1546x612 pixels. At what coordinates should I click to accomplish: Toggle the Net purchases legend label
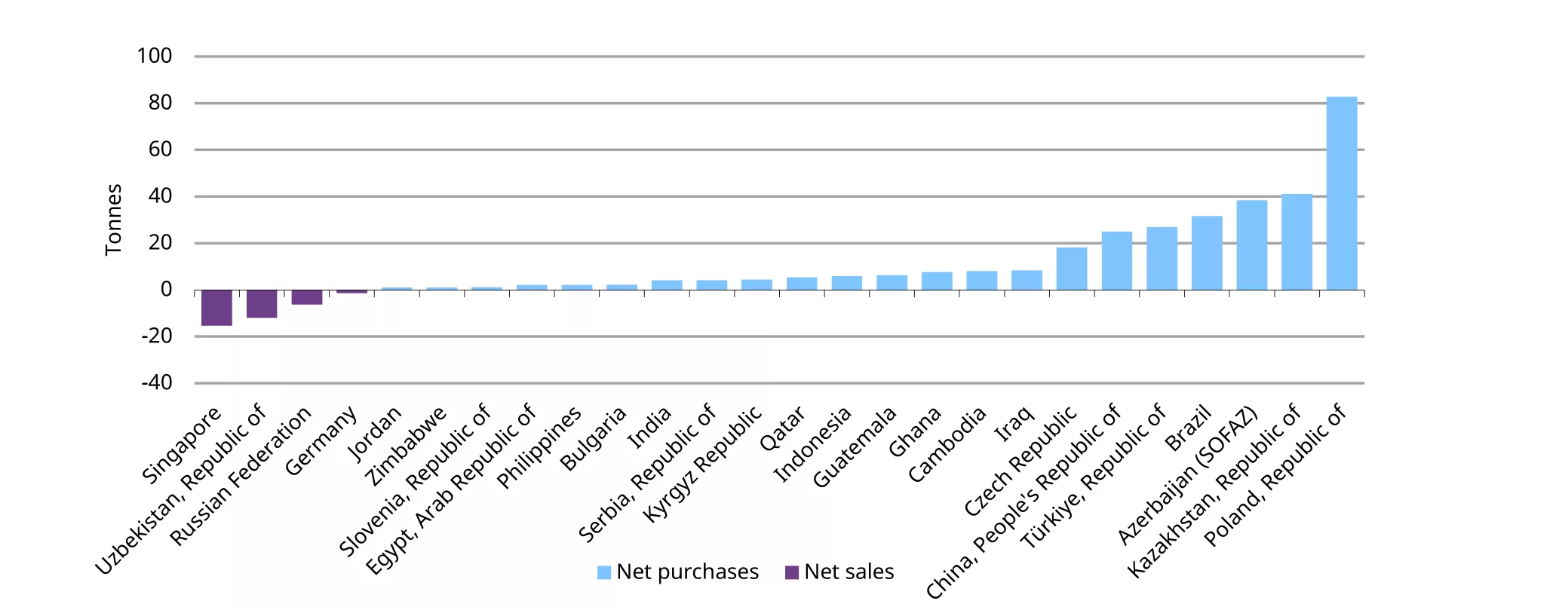click(687, 573)
